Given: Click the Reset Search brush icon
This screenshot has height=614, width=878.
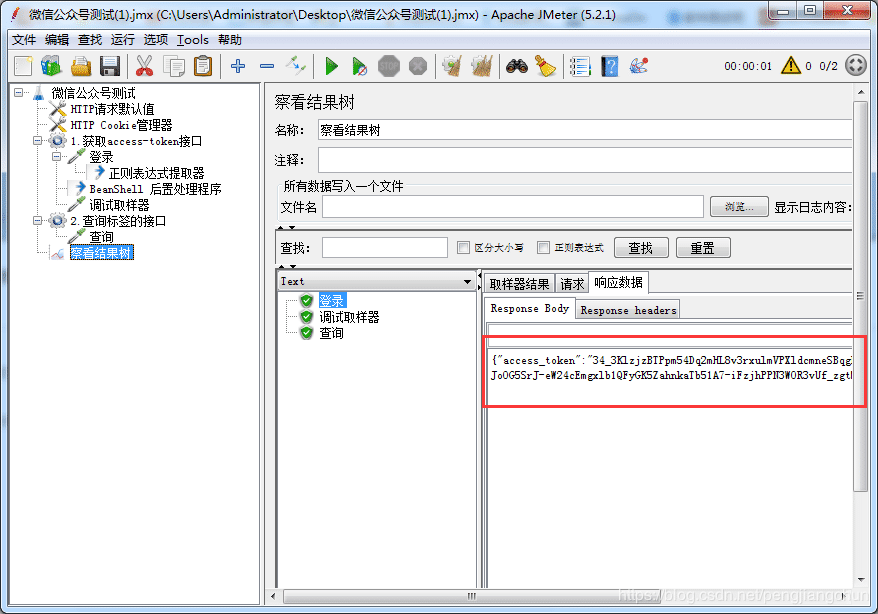Looking at the screenshot, I should 545,66.
